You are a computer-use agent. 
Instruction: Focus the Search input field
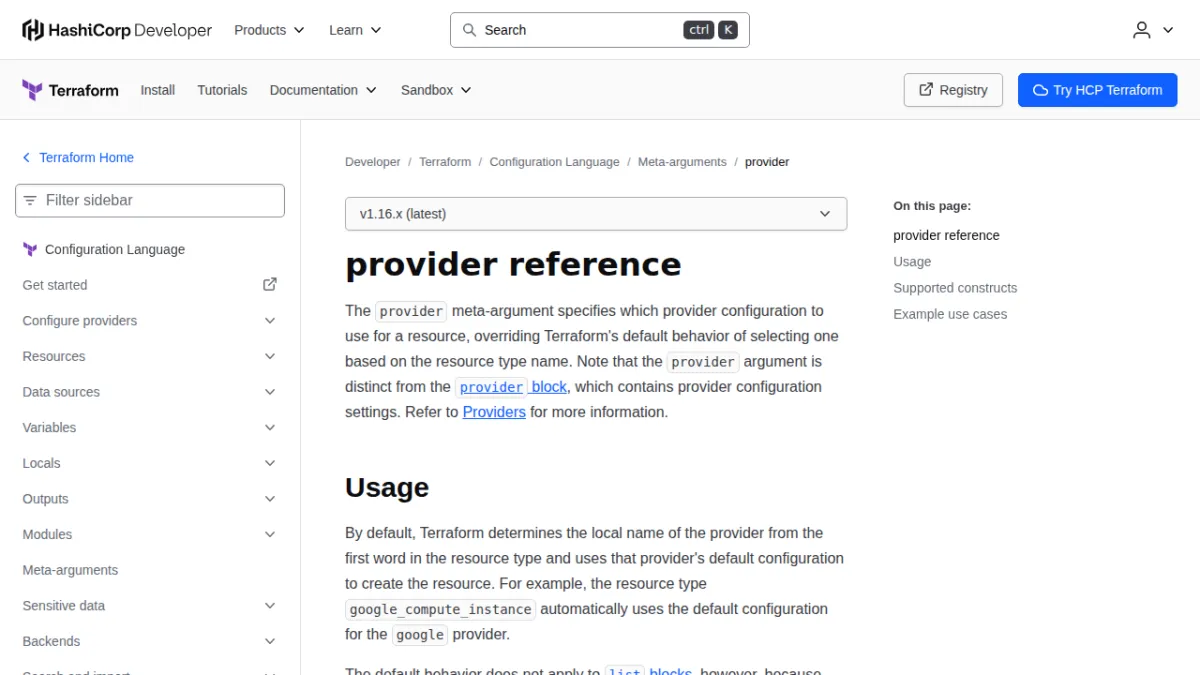pos(600,30)
